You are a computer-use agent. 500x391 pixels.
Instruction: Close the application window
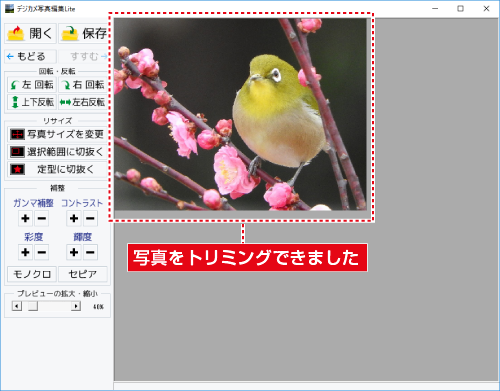coord(486,9)
